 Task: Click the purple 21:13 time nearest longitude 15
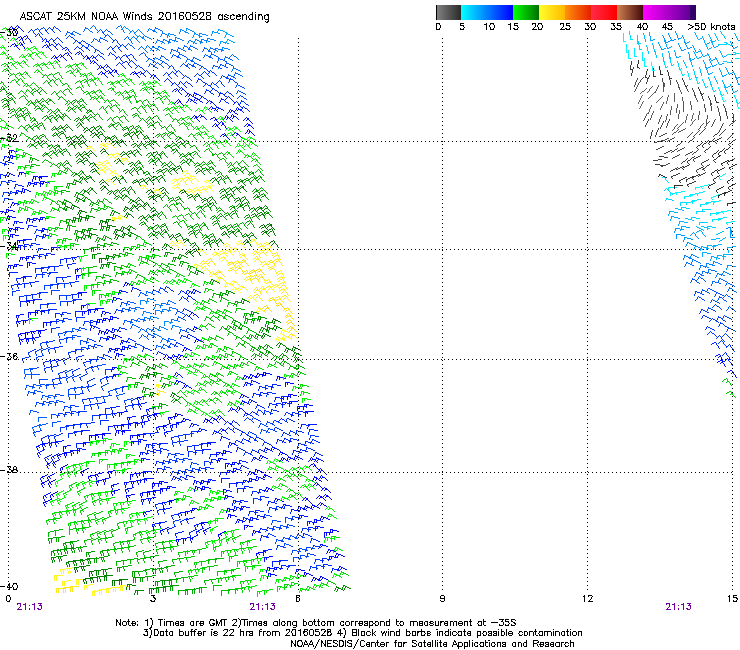pyautogui.click(x=678, y=607)
